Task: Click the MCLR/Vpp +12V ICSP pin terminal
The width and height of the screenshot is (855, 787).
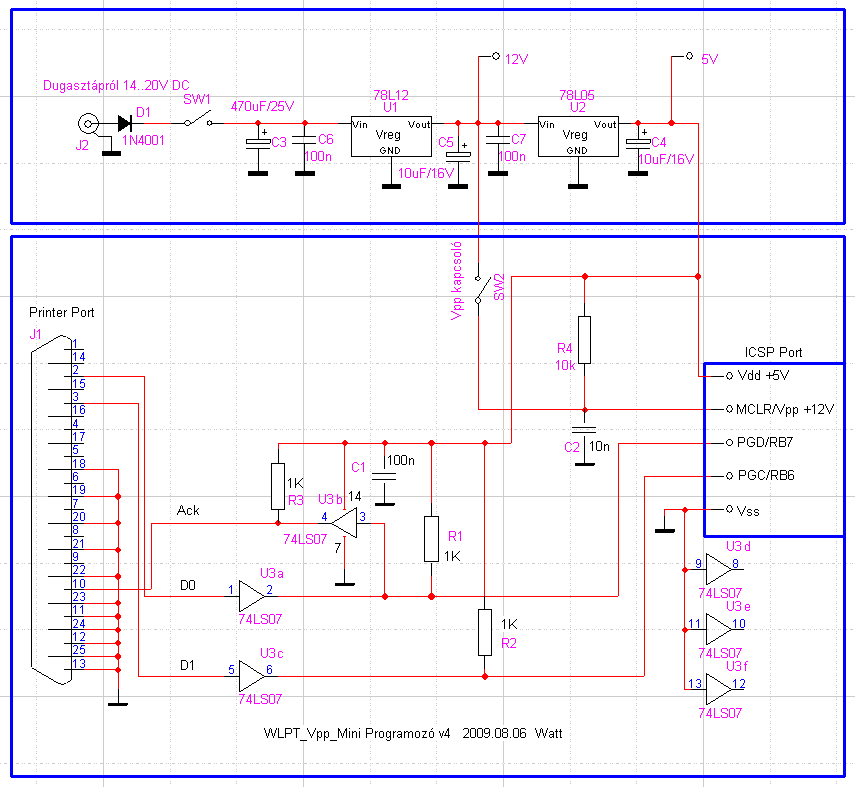Action: pos(729,409)
